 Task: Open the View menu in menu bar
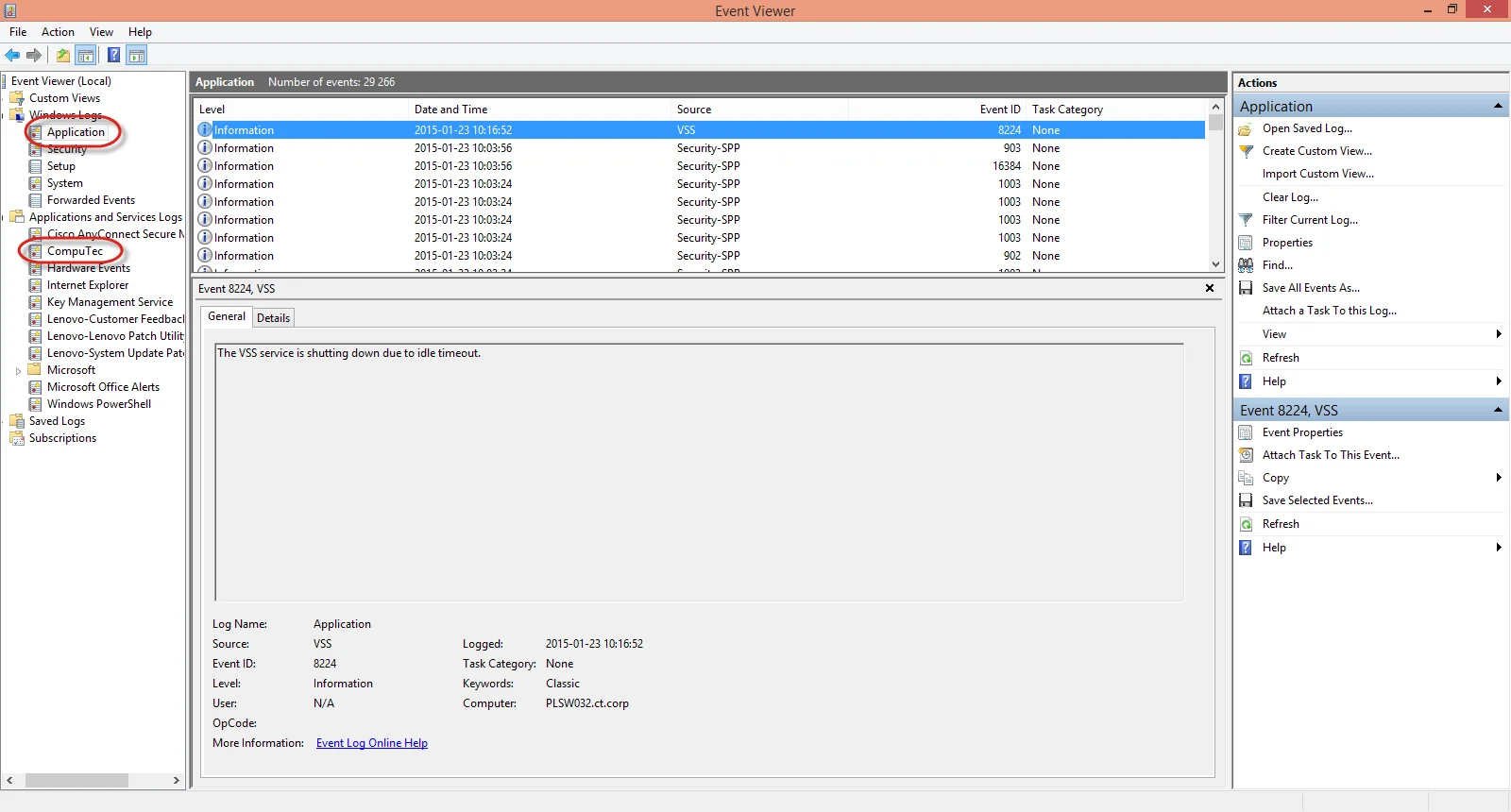click(101, 32)
